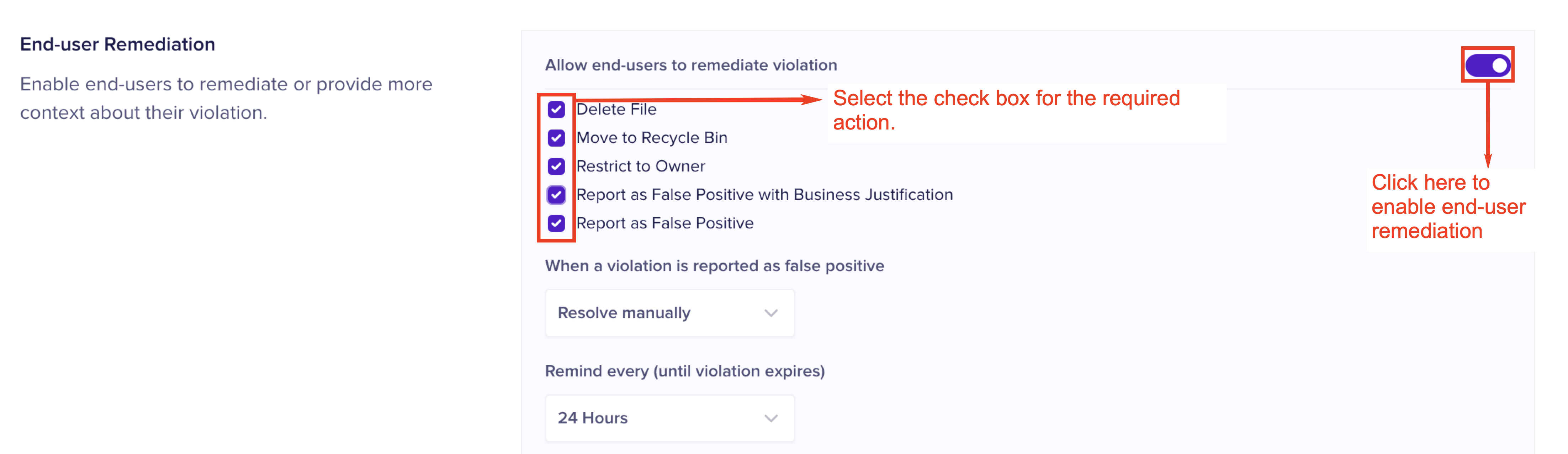Click the Allow end-users to remediate violation label

[x=690, y=65]
